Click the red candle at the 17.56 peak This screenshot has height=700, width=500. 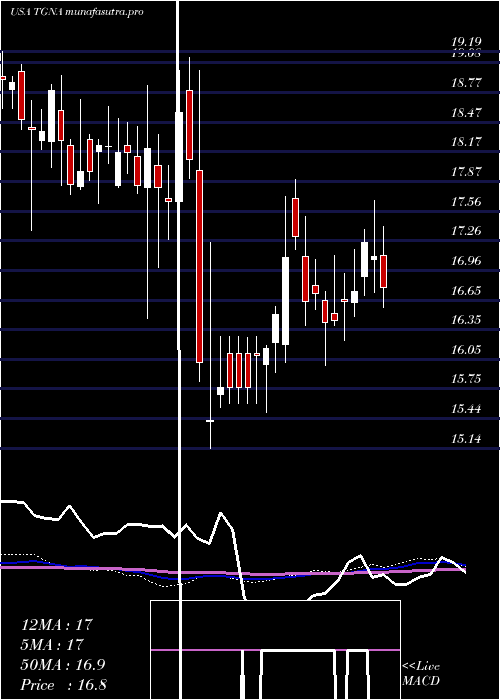pos(295,217)
